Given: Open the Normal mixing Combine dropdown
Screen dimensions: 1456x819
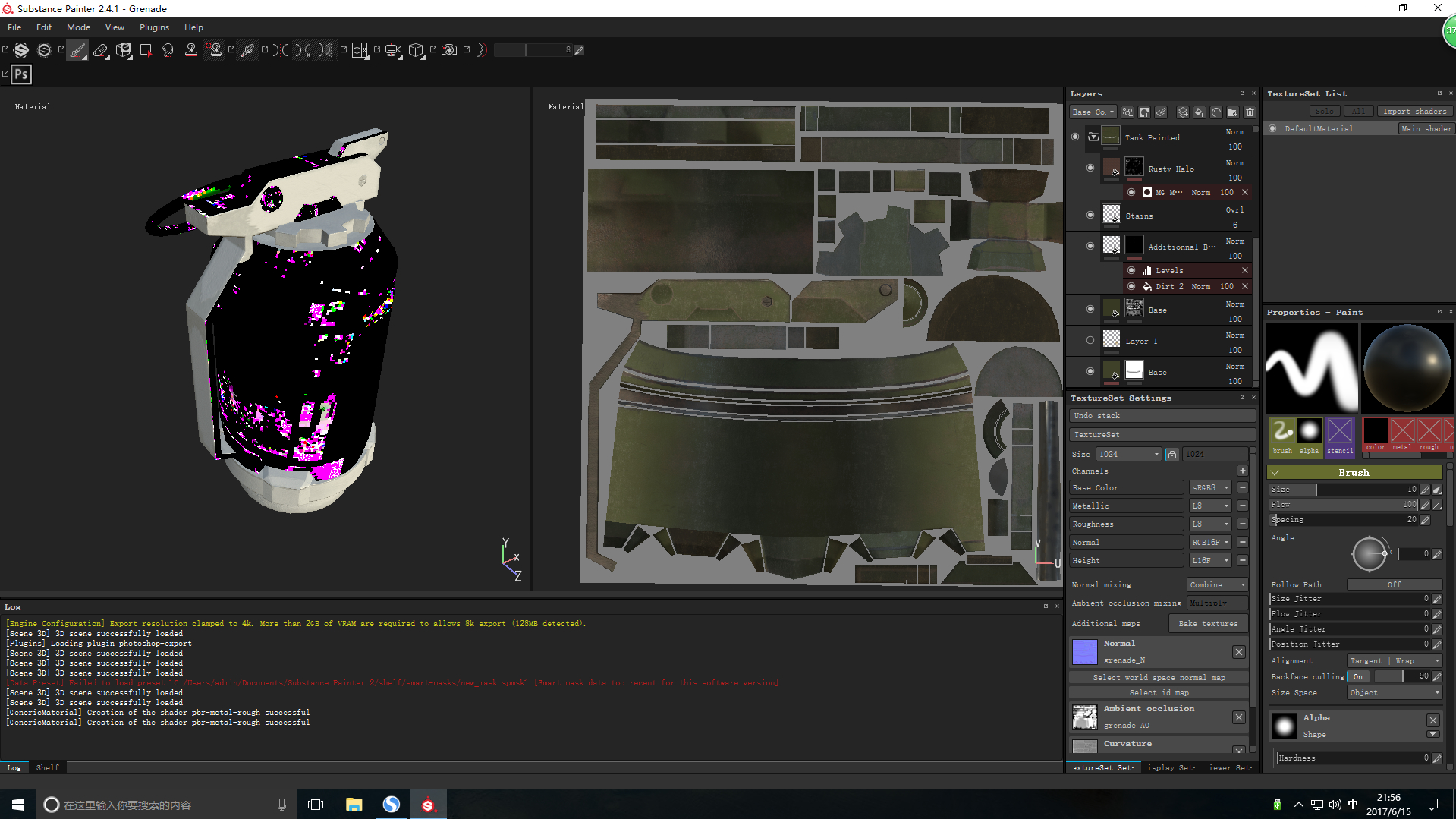Looking at the screenshot, I should [1217, 584].
